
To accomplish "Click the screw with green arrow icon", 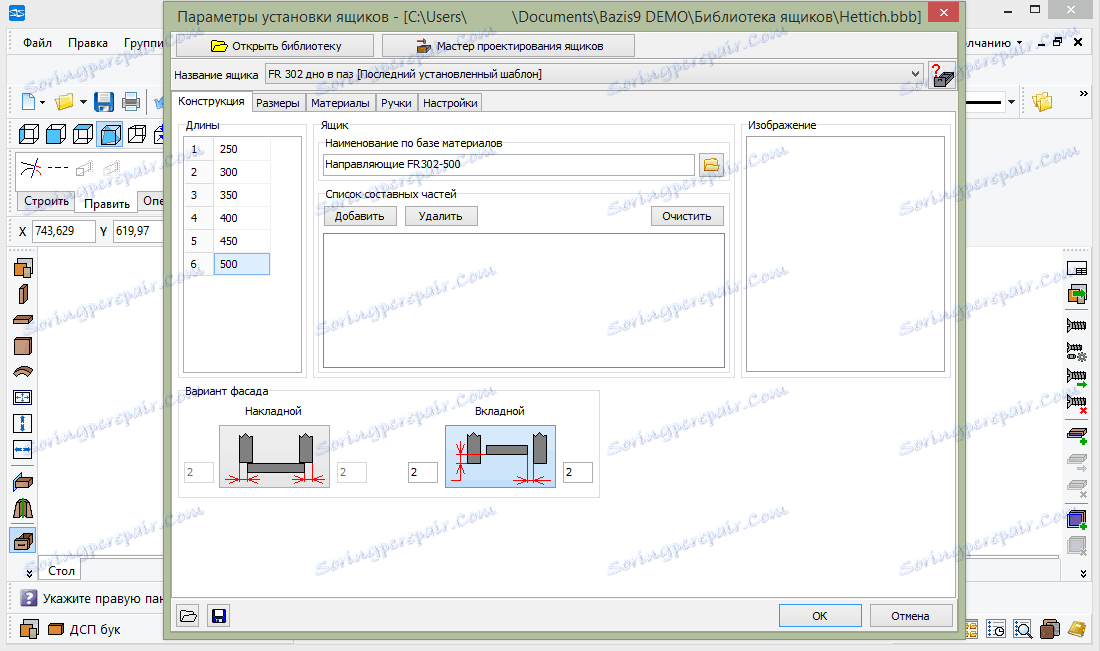I will [1076, 377].
